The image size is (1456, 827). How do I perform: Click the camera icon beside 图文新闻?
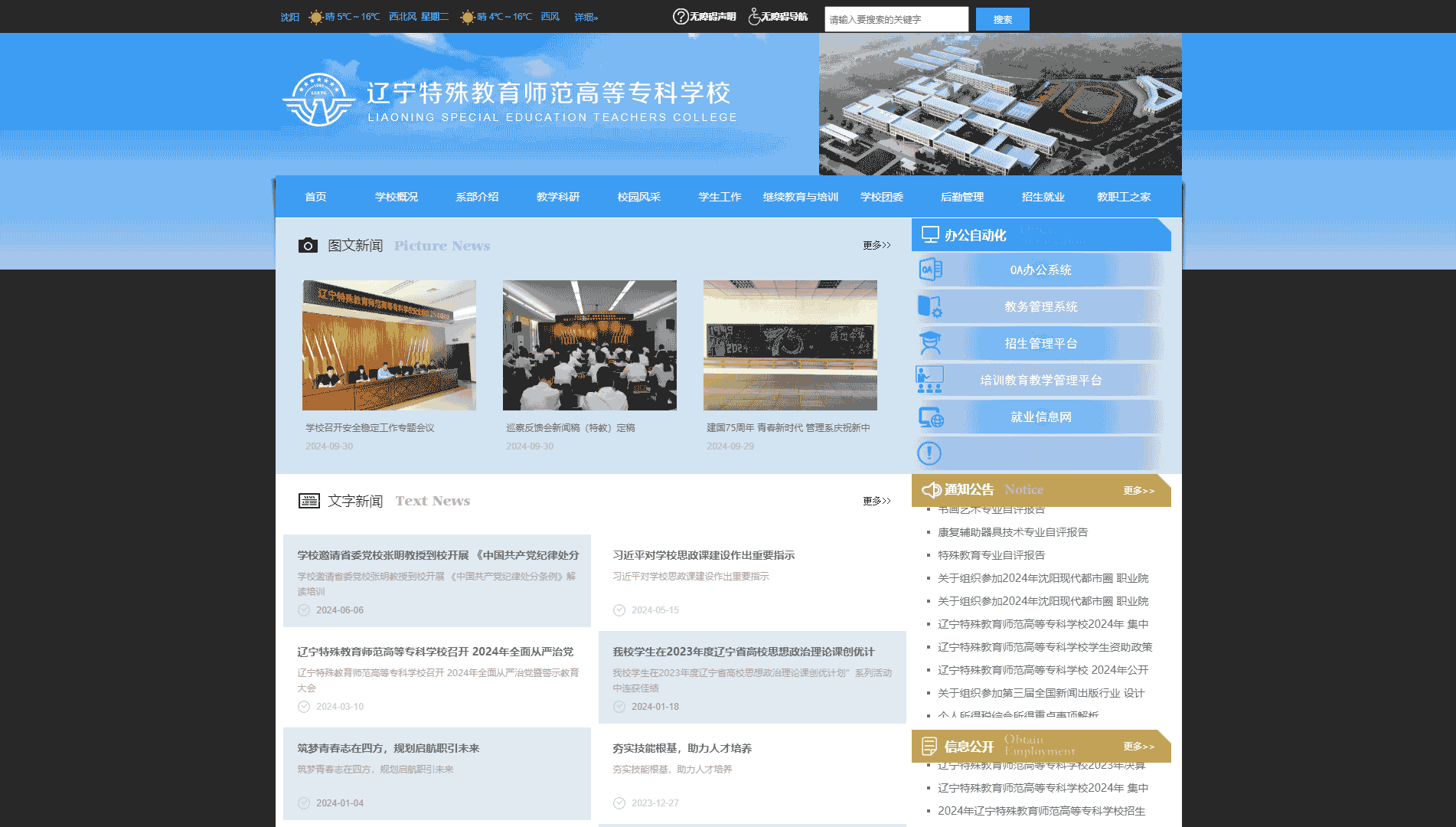pyautogui.click(x=308, y=245)
